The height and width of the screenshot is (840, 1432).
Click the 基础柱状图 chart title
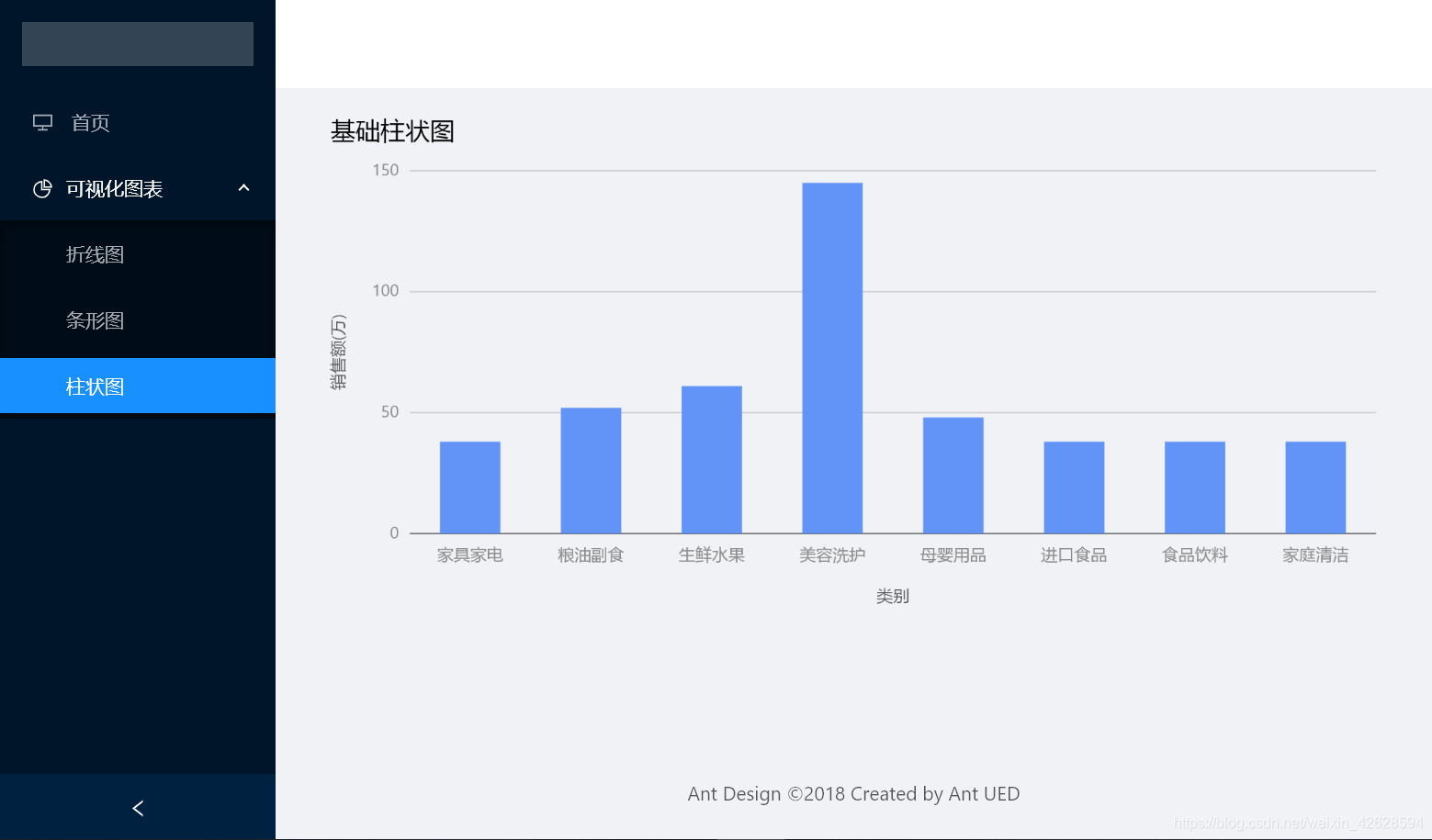point(392,132)
